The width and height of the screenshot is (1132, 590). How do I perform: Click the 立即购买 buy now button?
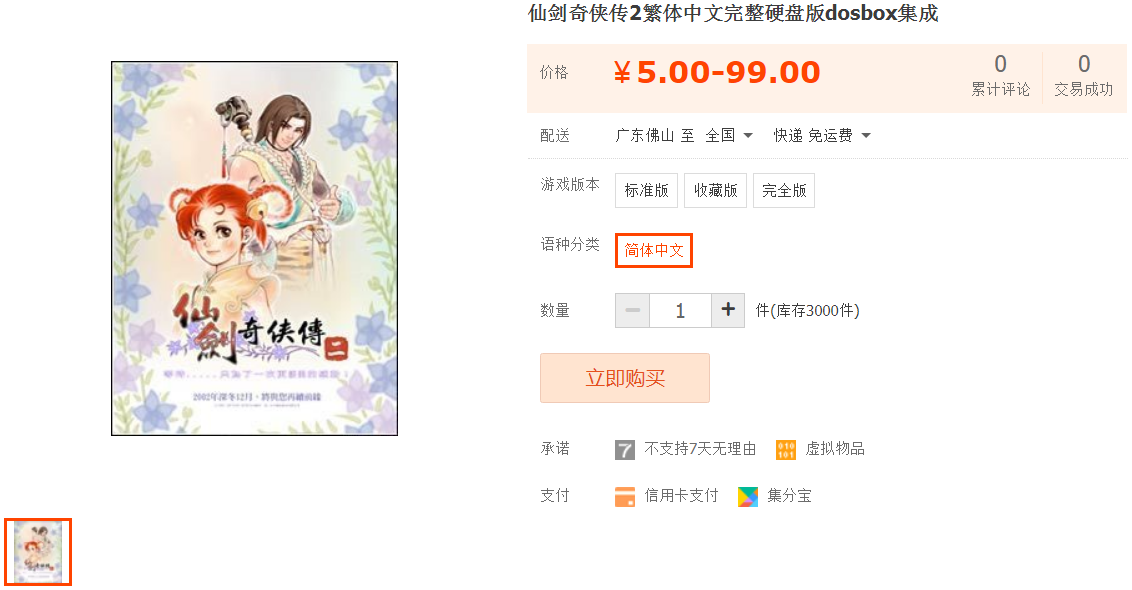click(624, 378)
